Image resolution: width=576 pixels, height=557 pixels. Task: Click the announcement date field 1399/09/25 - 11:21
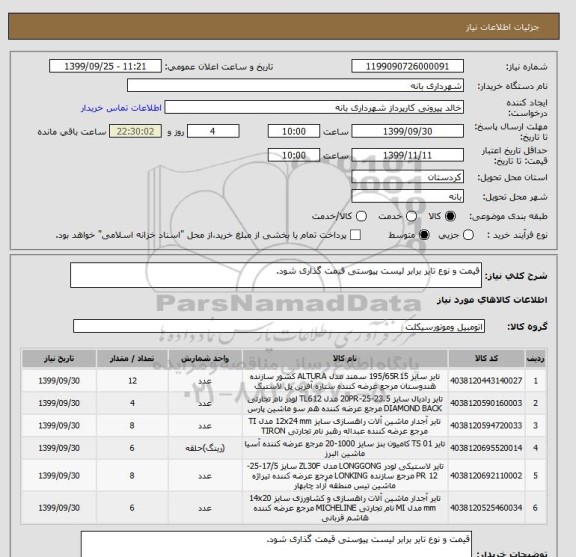(105, 67)
